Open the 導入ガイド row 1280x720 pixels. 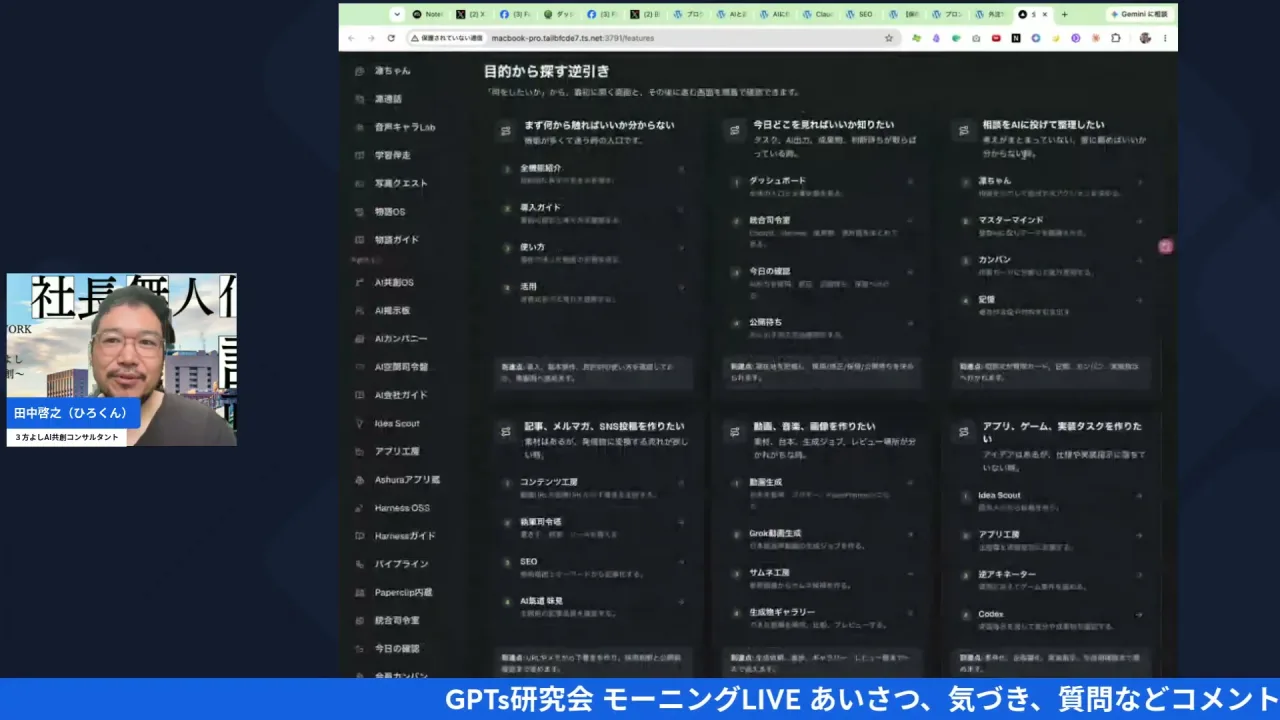point(594,212)
